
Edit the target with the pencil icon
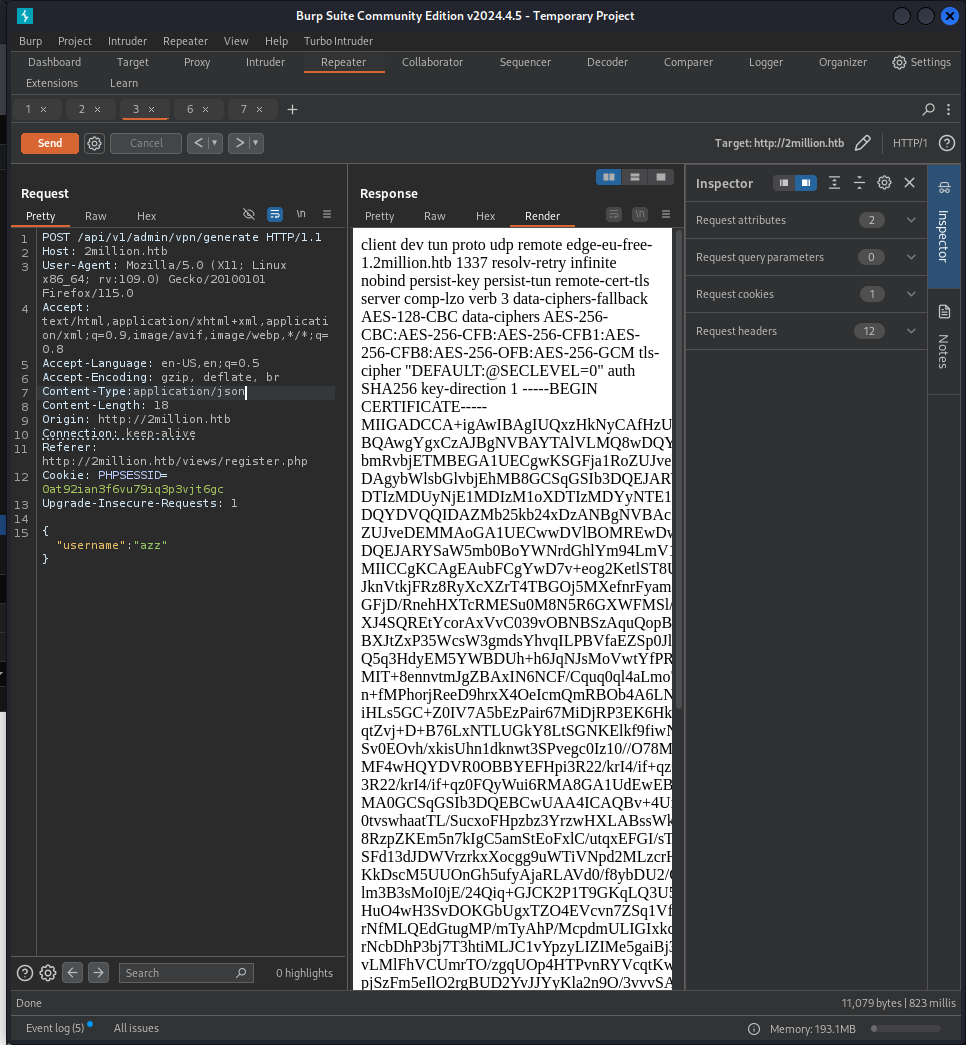863,143
